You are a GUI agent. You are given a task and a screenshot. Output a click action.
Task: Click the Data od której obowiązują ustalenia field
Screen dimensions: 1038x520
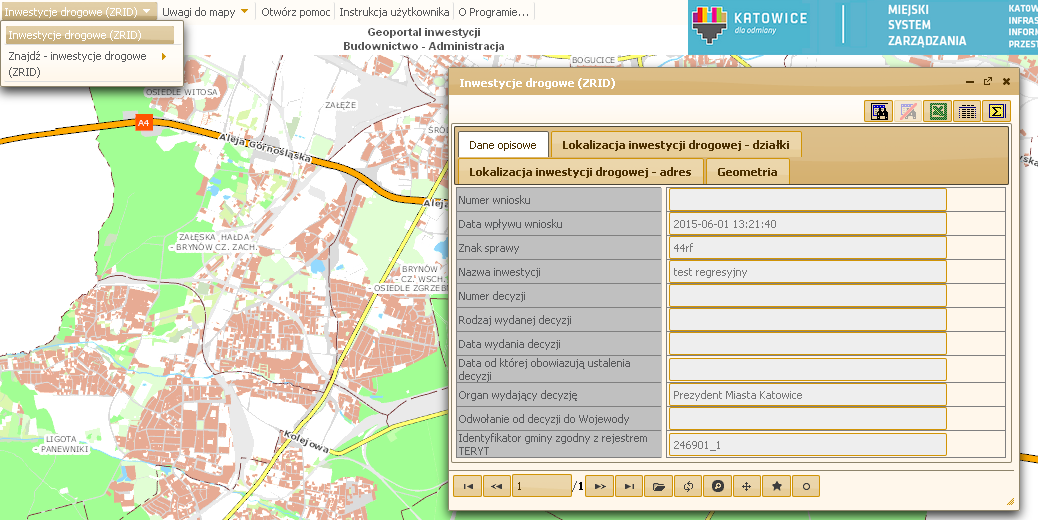[x=808, y=369]
